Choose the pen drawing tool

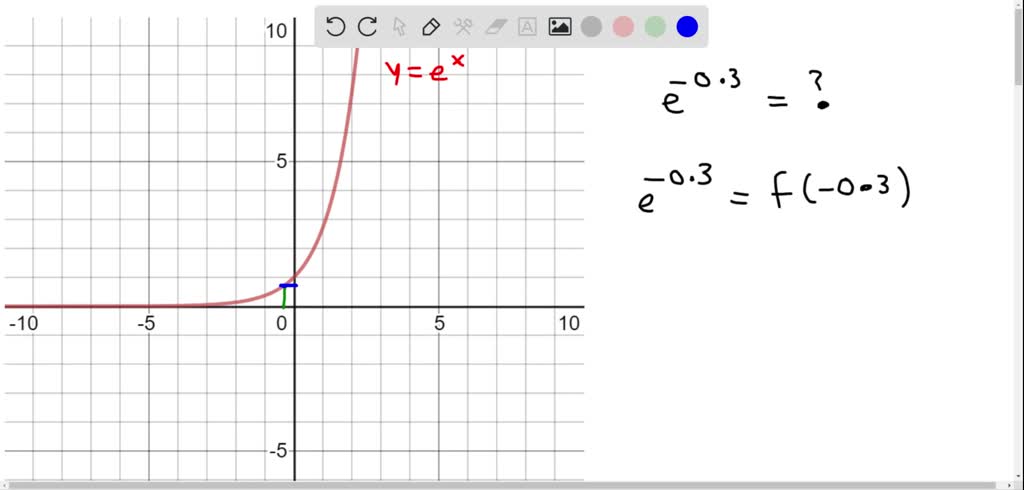431,27
